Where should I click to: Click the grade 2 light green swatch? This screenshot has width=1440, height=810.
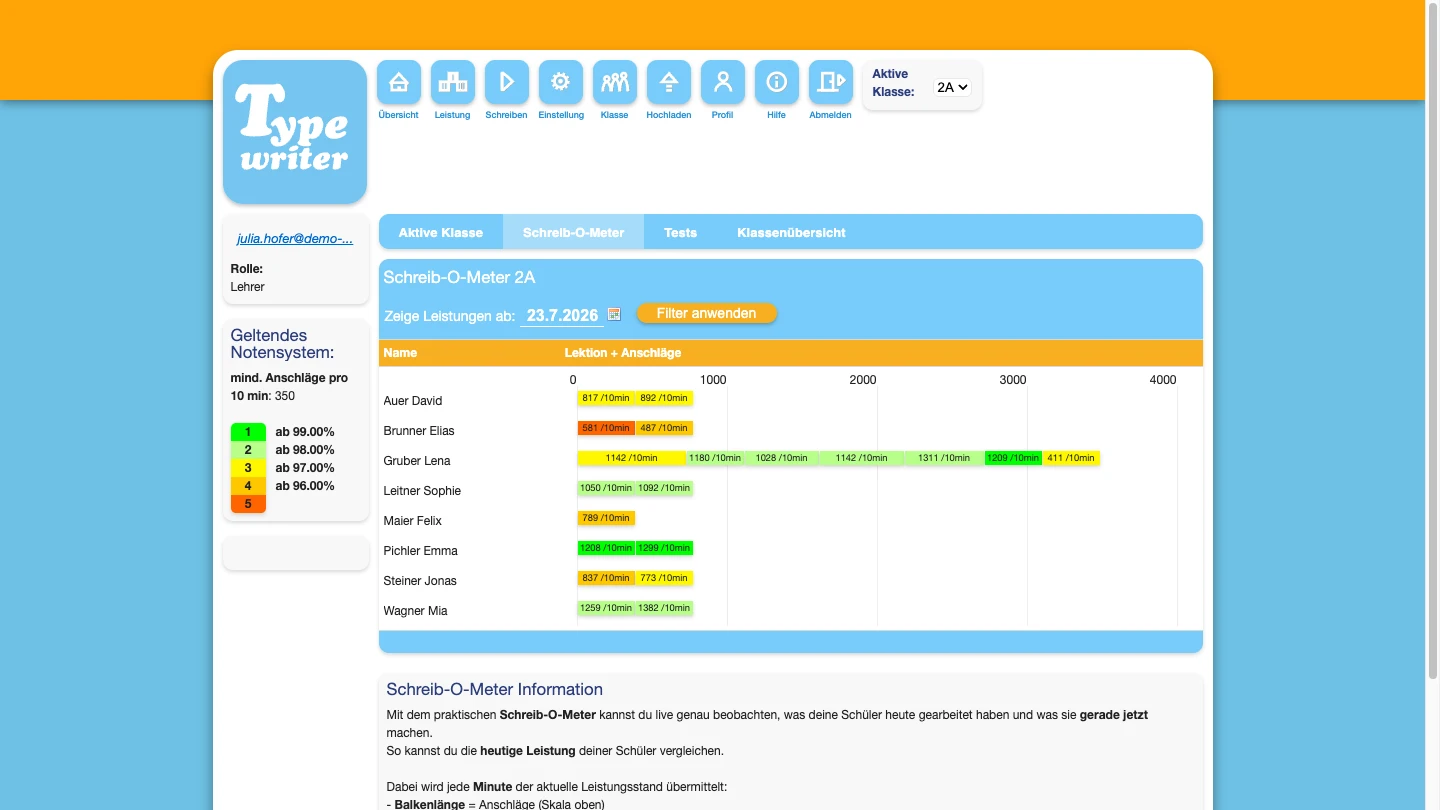[x=248, y=450]
